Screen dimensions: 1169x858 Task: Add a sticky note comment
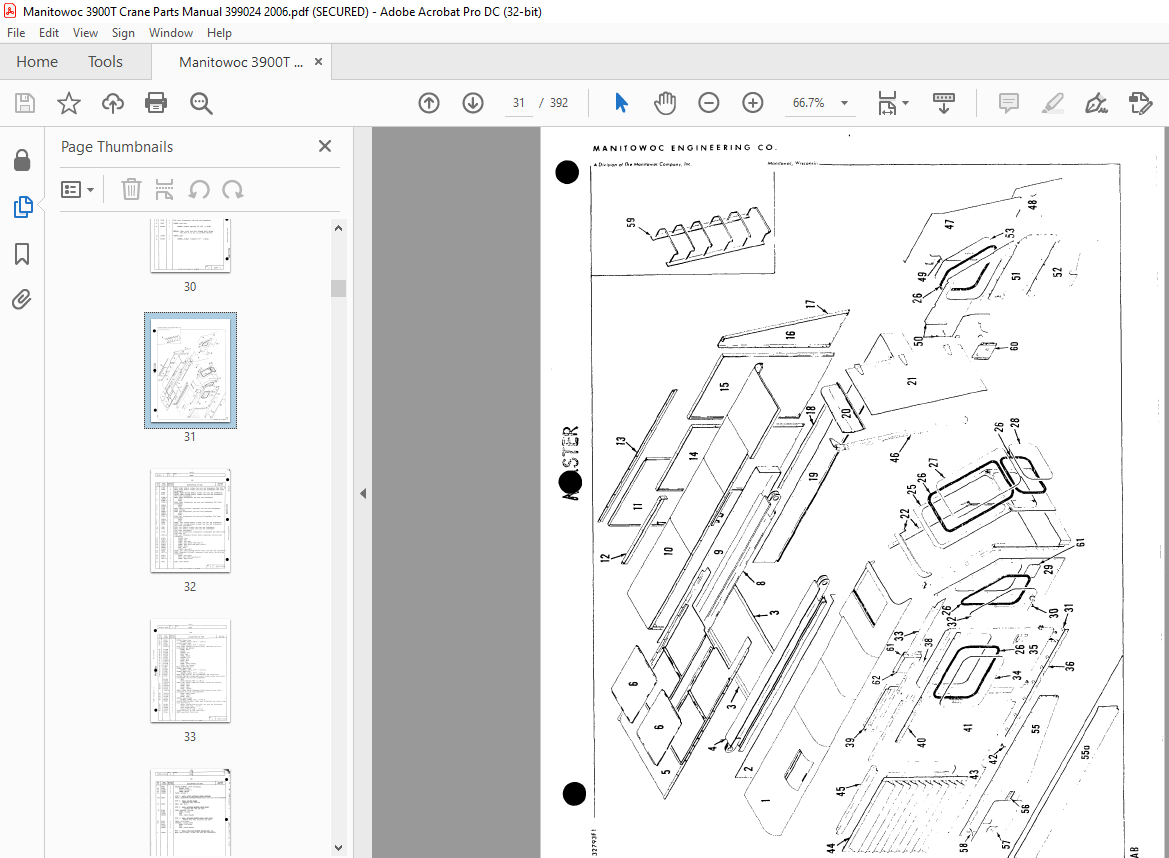click(x=1008, y=103)
